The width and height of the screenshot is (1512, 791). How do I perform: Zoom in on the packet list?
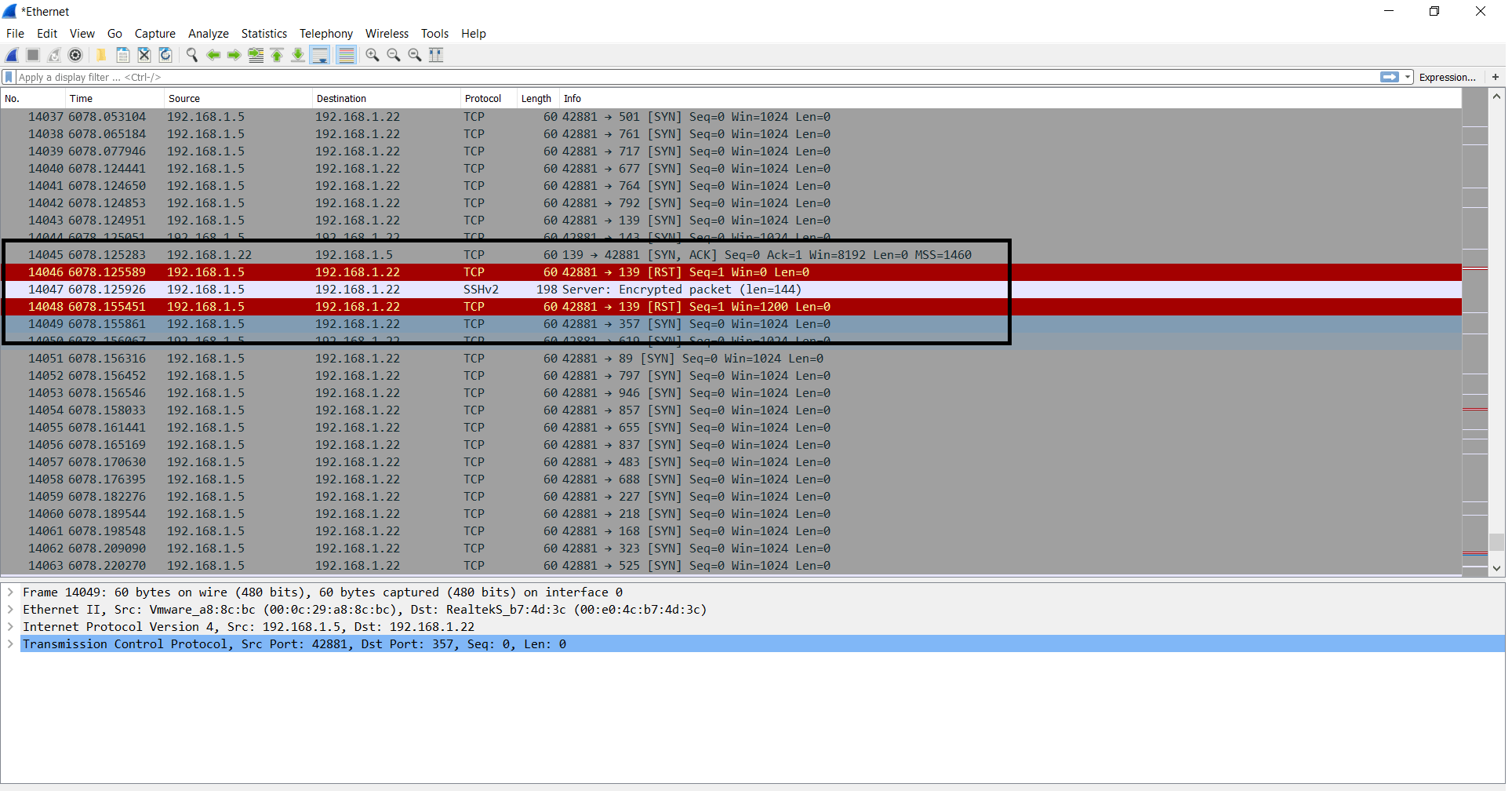[373, 55]
